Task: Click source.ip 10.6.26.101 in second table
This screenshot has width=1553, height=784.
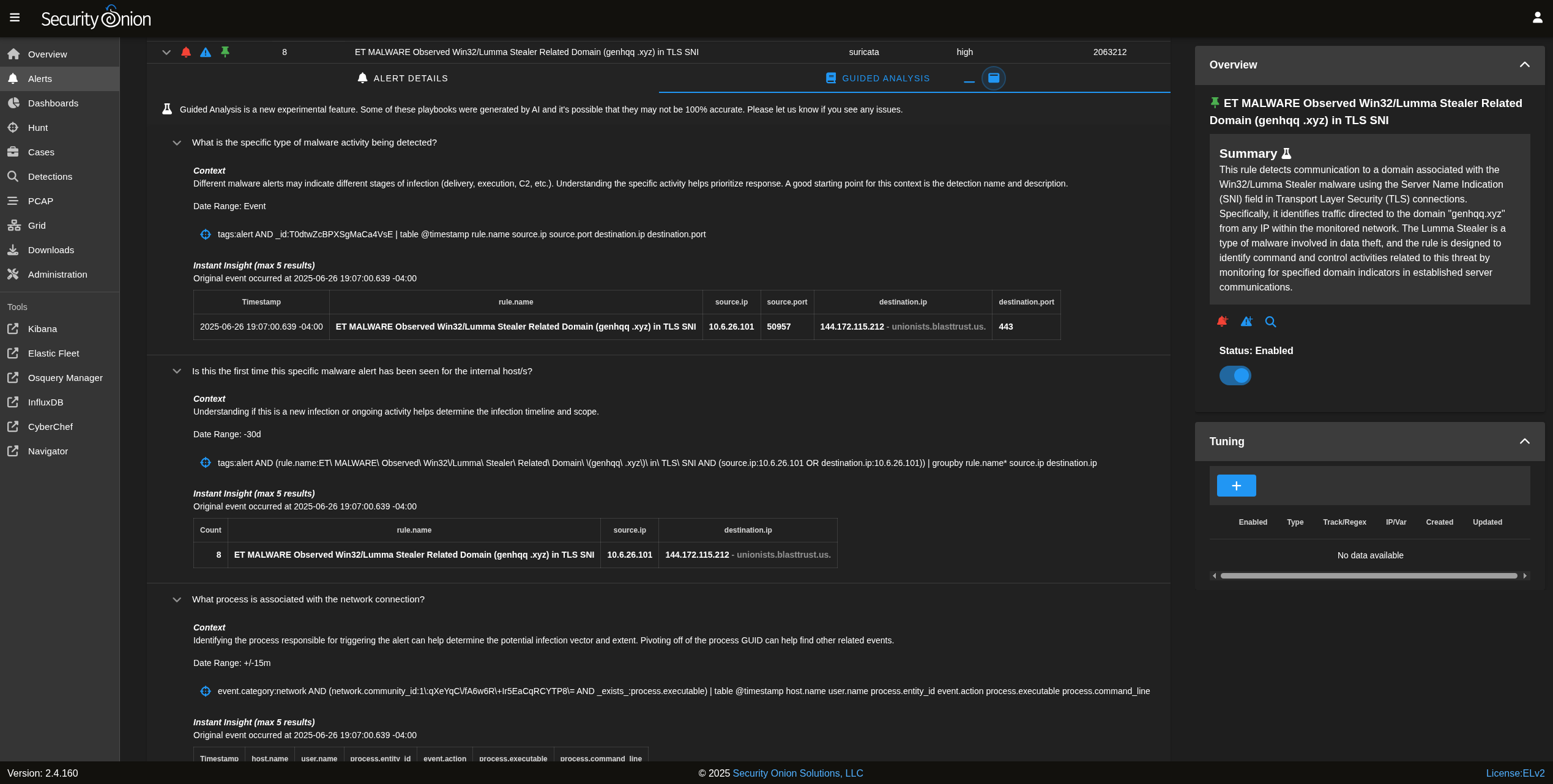Action: tap(630, 555)
